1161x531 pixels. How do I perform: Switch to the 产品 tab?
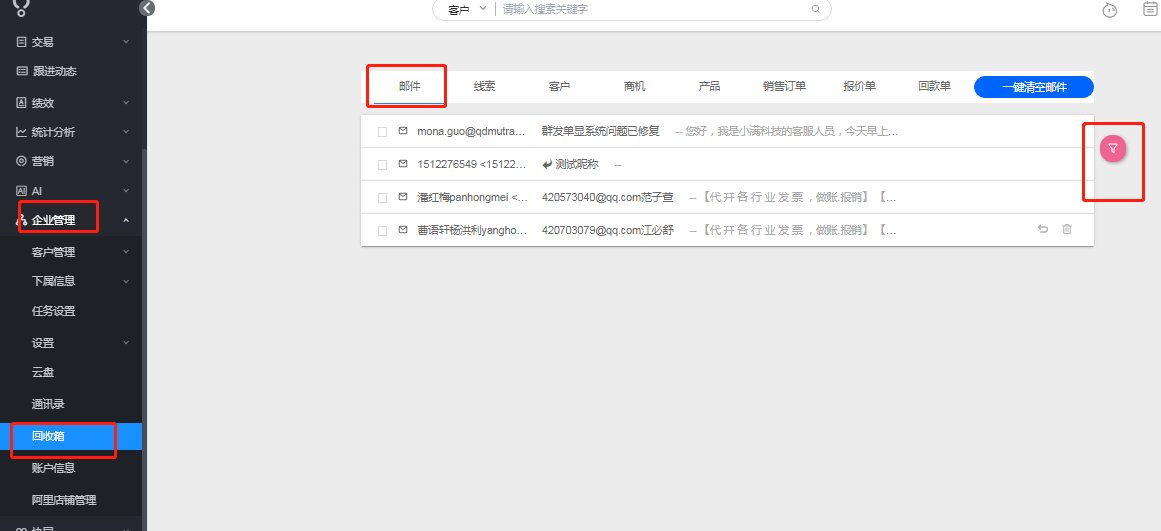tap(709, 86)
